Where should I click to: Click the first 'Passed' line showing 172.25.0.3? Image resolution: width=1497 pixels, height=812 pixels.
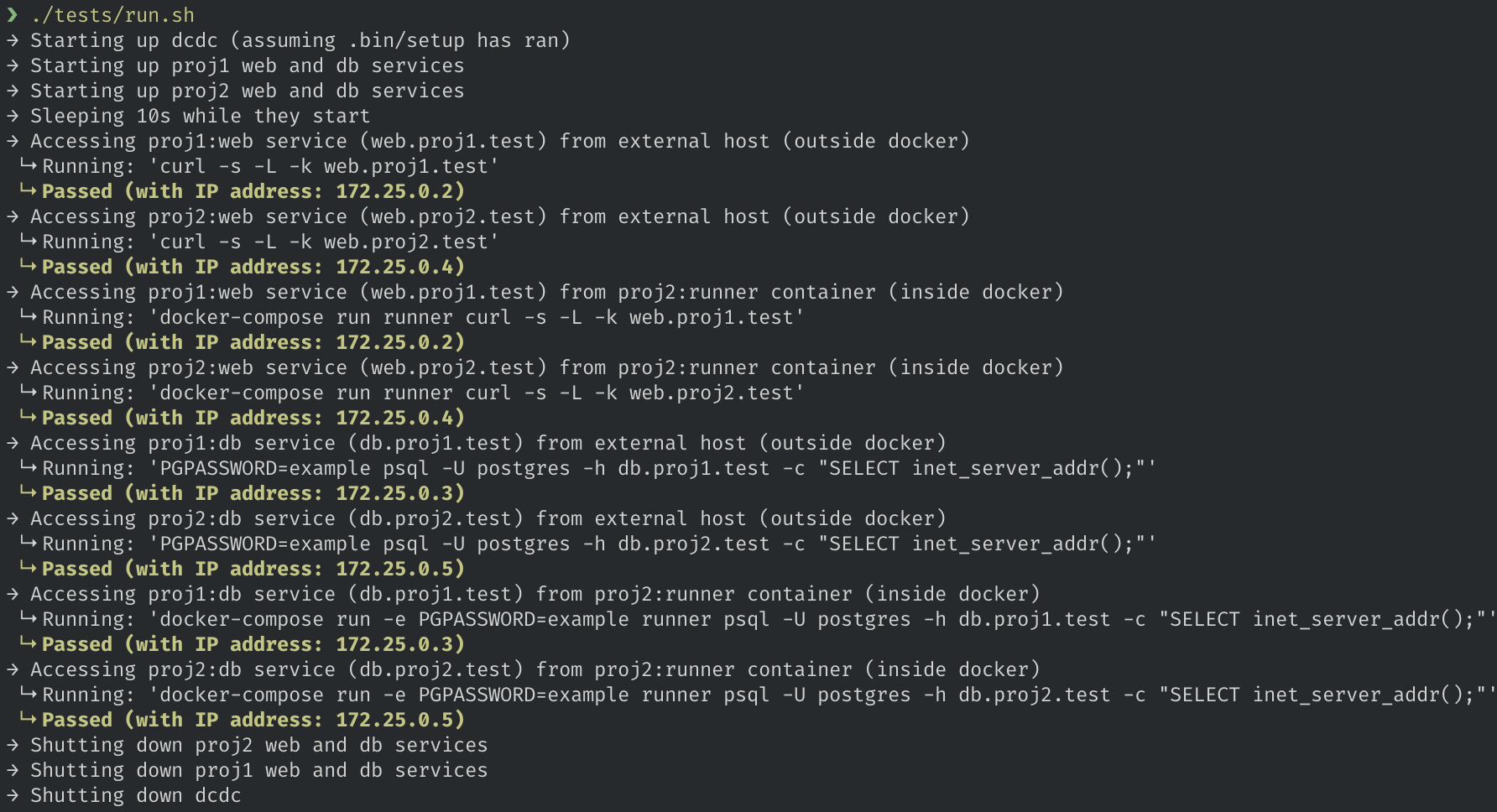pos(253,493)
